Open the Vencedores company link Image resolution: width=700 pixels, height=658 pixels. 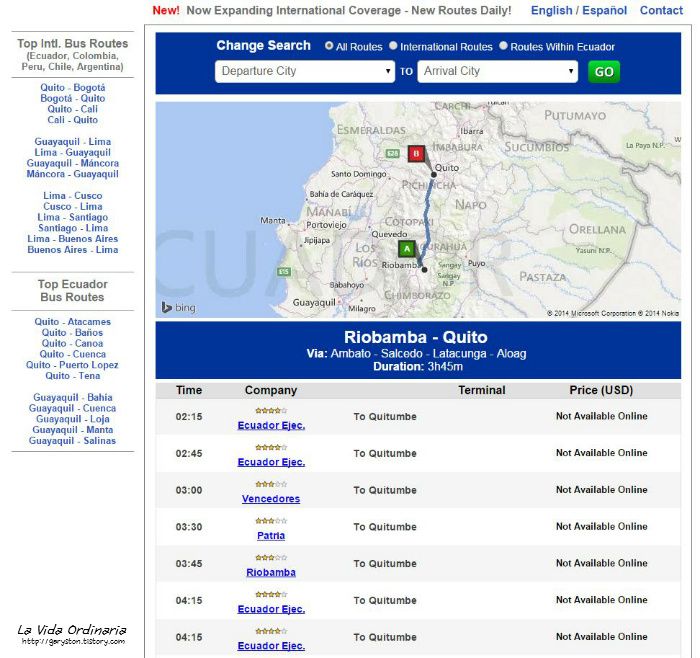tap(271, 499)
